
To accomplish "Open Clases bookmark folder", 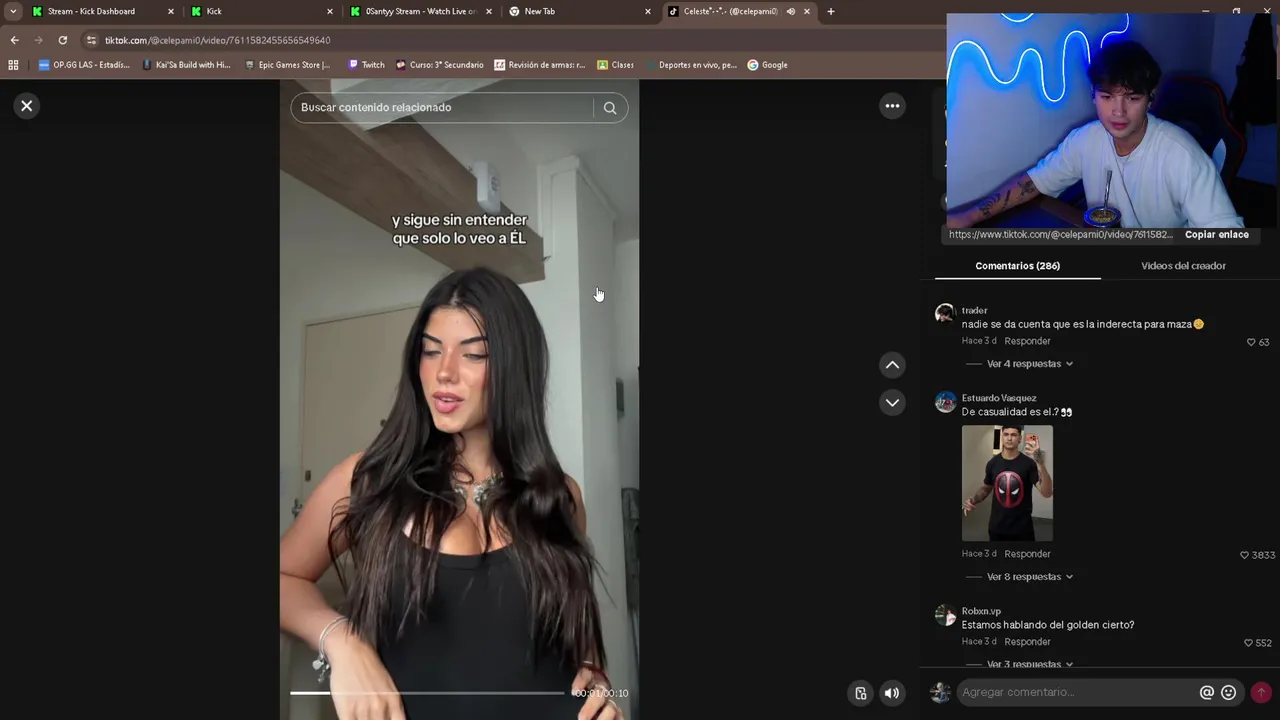I will (x=615, y=65).
